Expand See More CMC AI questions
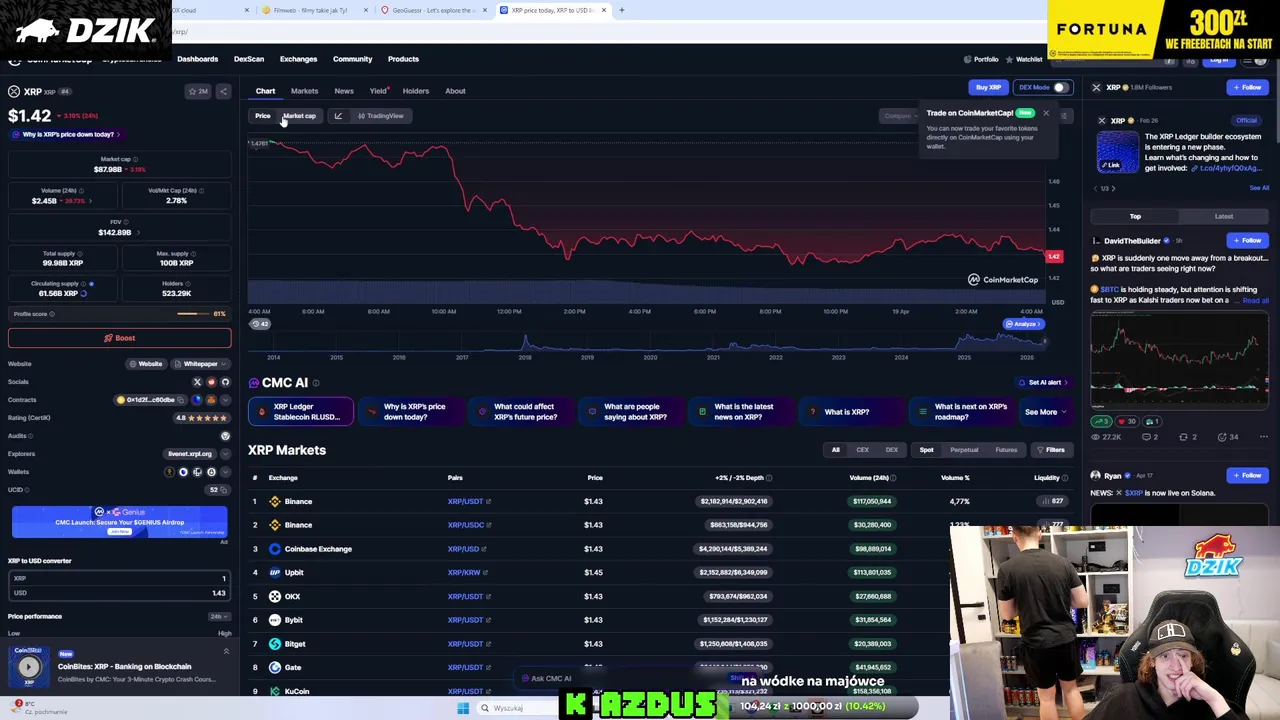This screenshot has width=1280, height=720. point(1045,412)
